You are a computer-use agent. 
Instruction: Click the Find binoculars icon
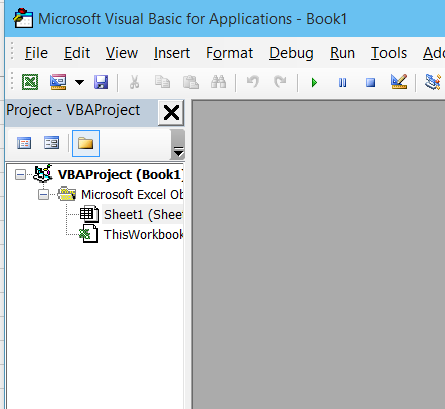[219, 82]
